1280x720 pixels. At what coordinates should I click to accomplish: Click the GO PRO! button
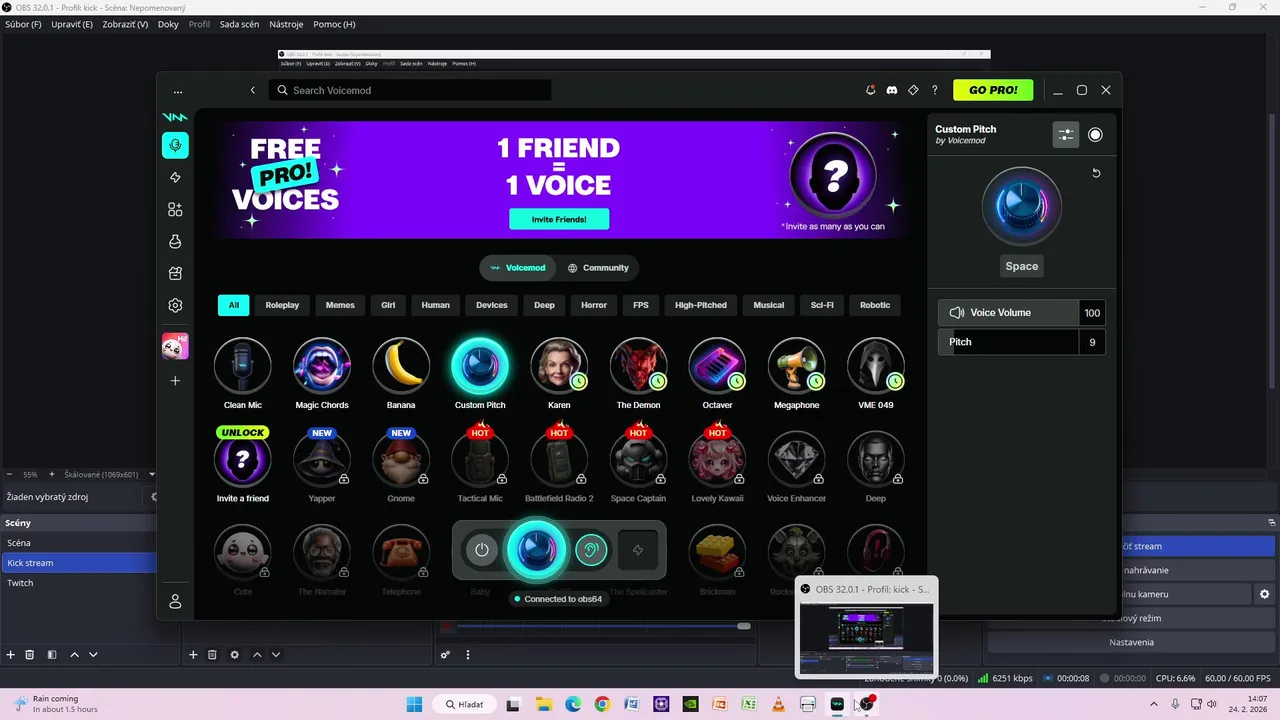tap(993, 90)
